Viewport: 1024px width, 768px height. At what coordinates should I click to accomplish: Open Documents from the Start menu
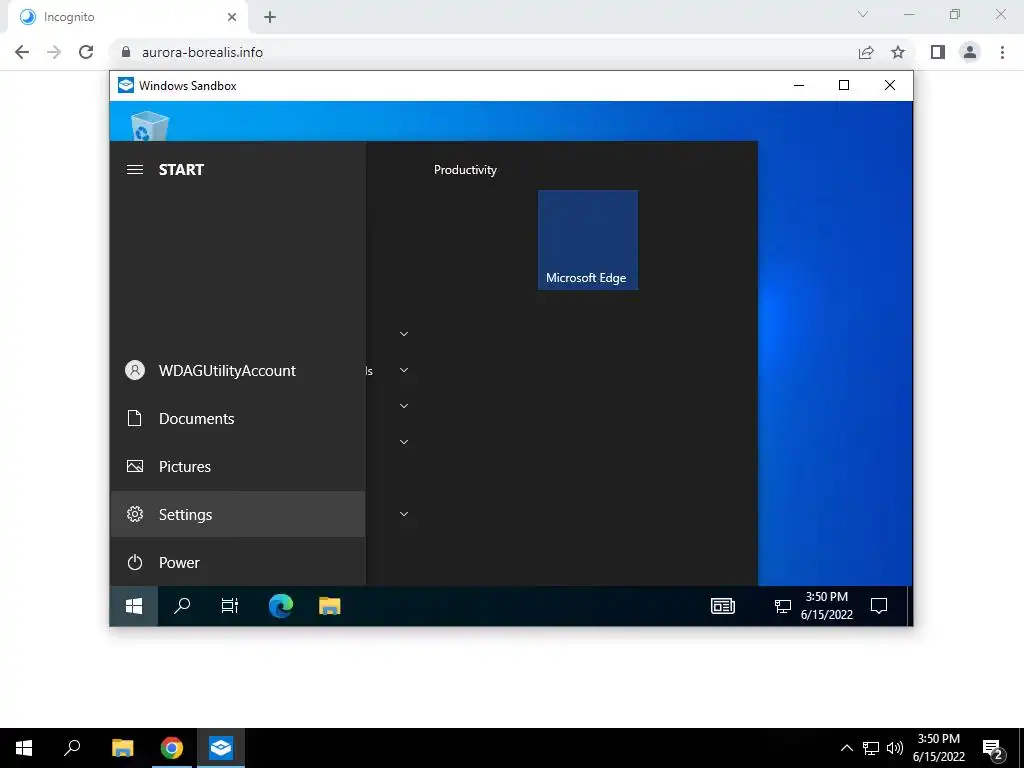coord(238,419)
